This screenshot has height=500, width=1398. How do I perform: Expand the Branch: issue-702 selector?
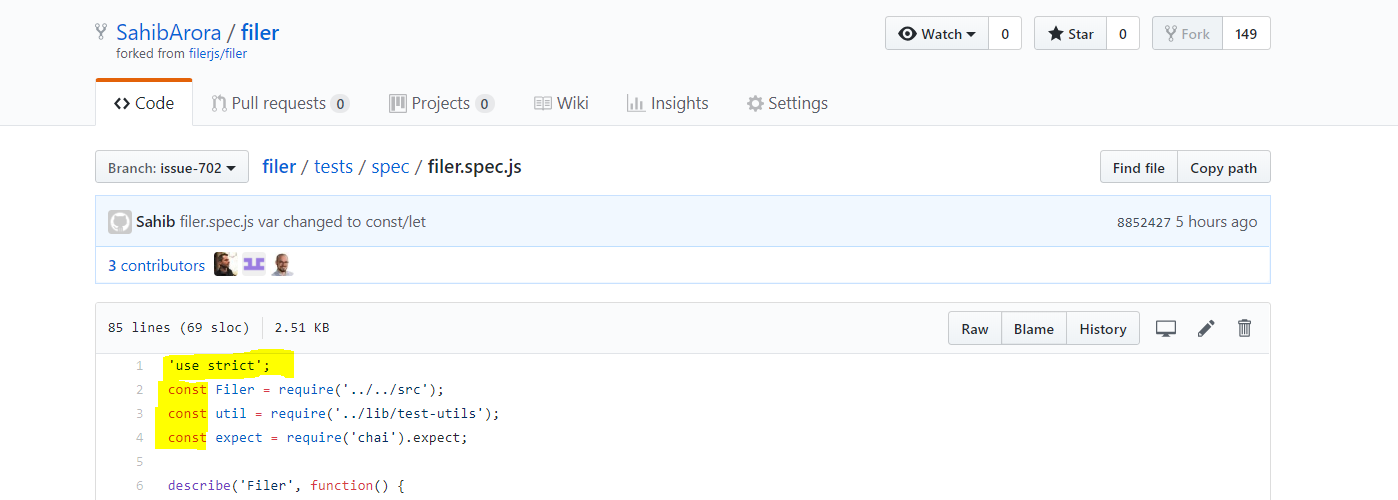coord(172,168)
